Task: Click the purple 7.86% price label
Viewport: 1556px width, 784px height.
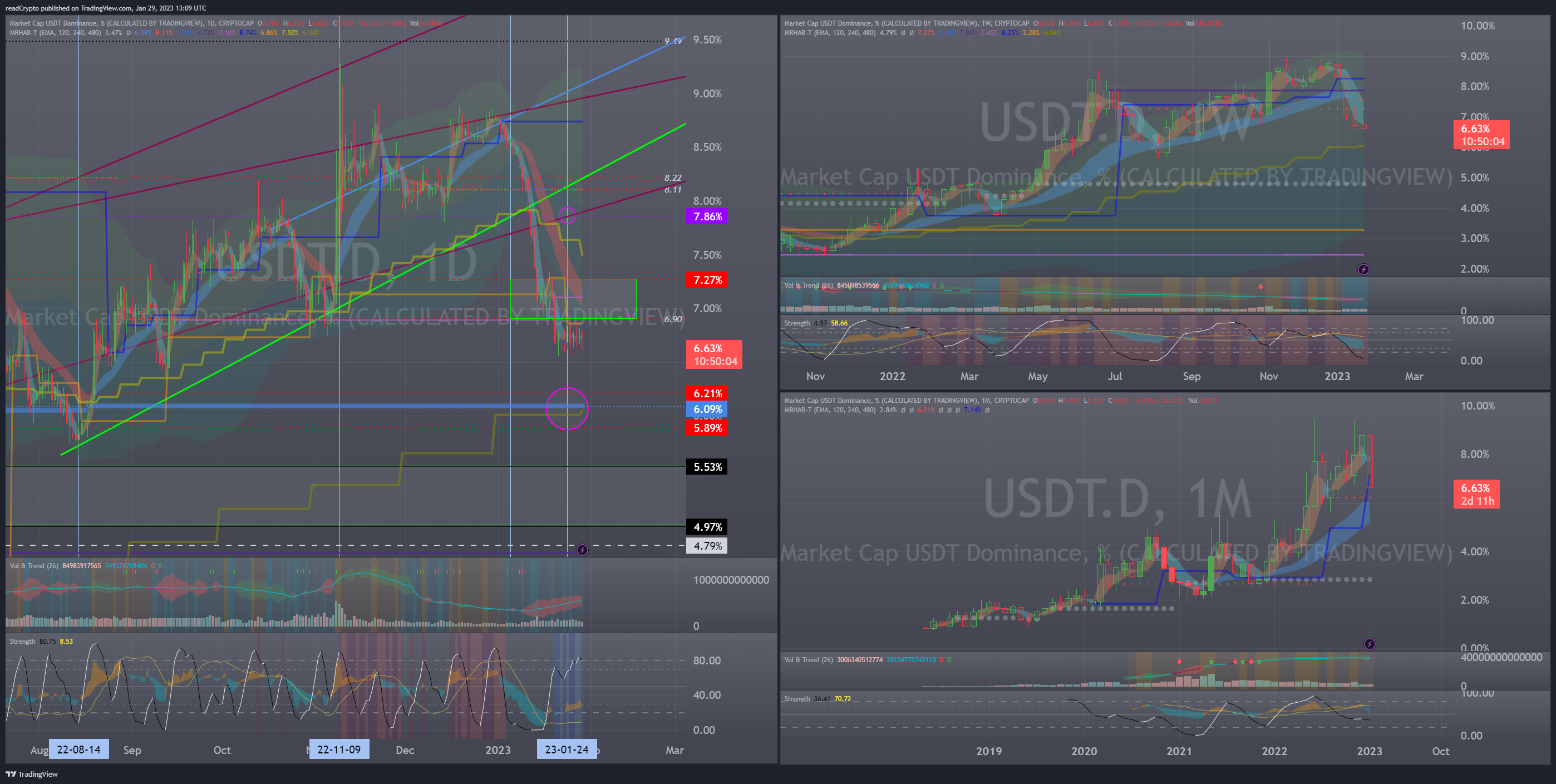Action: coord(707,216)
